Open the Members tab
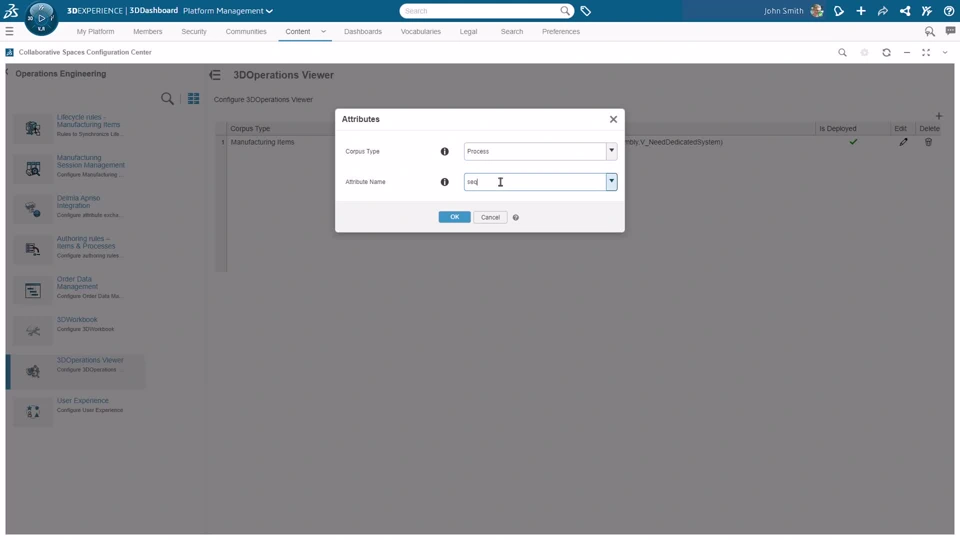 pos(147,32)
